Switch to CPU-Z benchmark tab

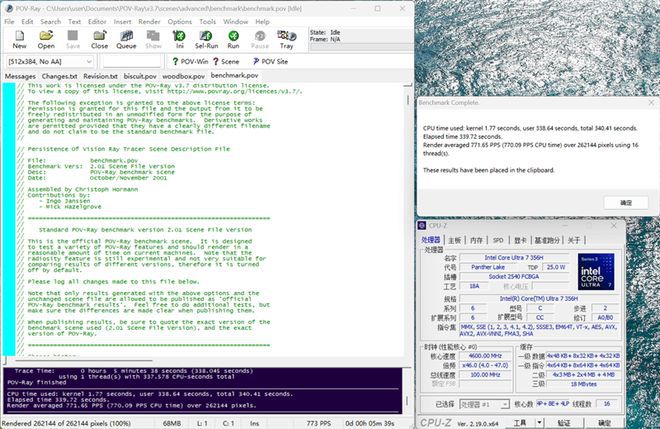point(547,240)
